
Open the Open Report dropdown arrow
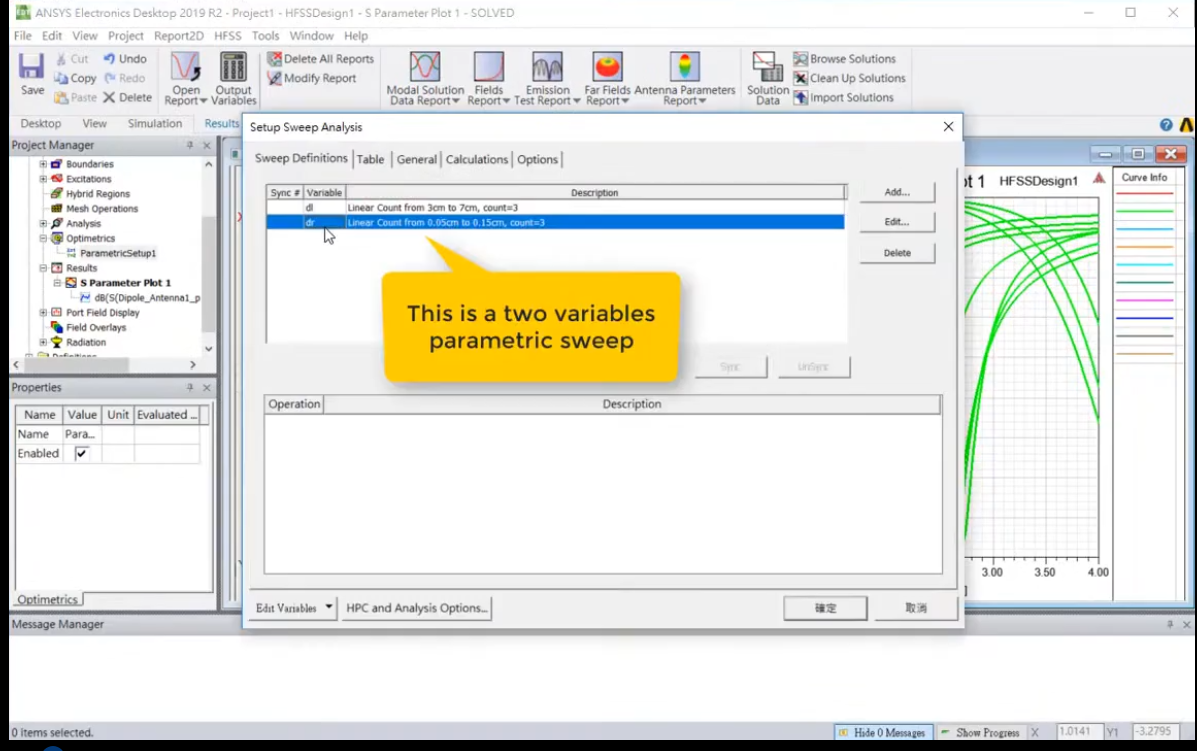[x=203, y=101]
